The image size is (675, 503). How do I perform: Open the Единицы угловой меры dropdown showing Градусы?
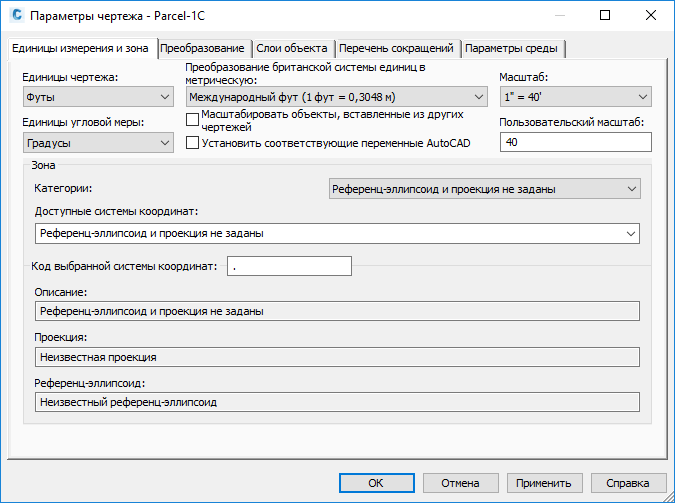click(x=98, y=143)
